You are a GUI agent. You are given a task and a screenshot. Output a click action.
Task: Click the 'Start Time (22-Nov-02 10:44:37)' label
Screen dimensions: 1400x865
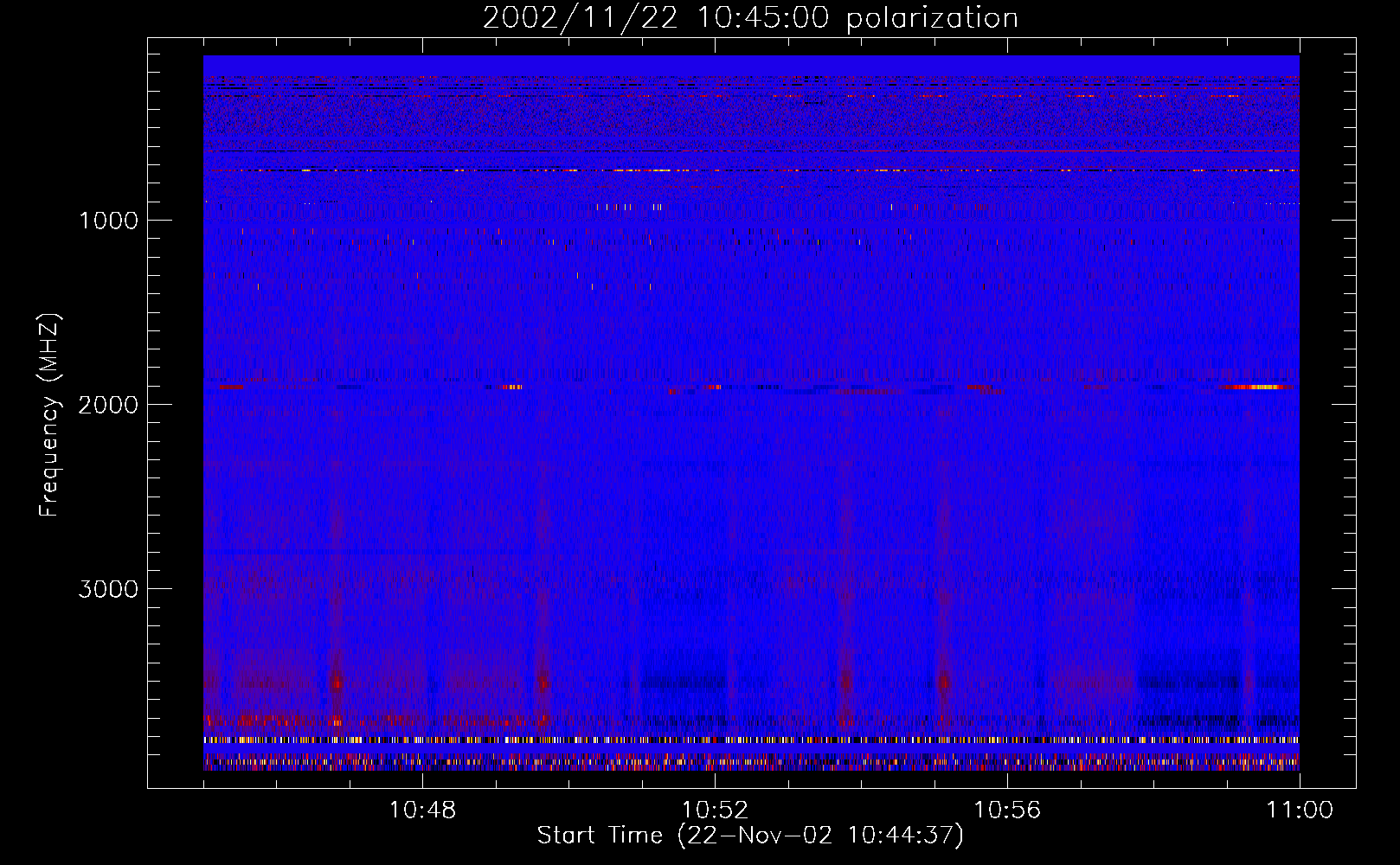pos(750,836)
